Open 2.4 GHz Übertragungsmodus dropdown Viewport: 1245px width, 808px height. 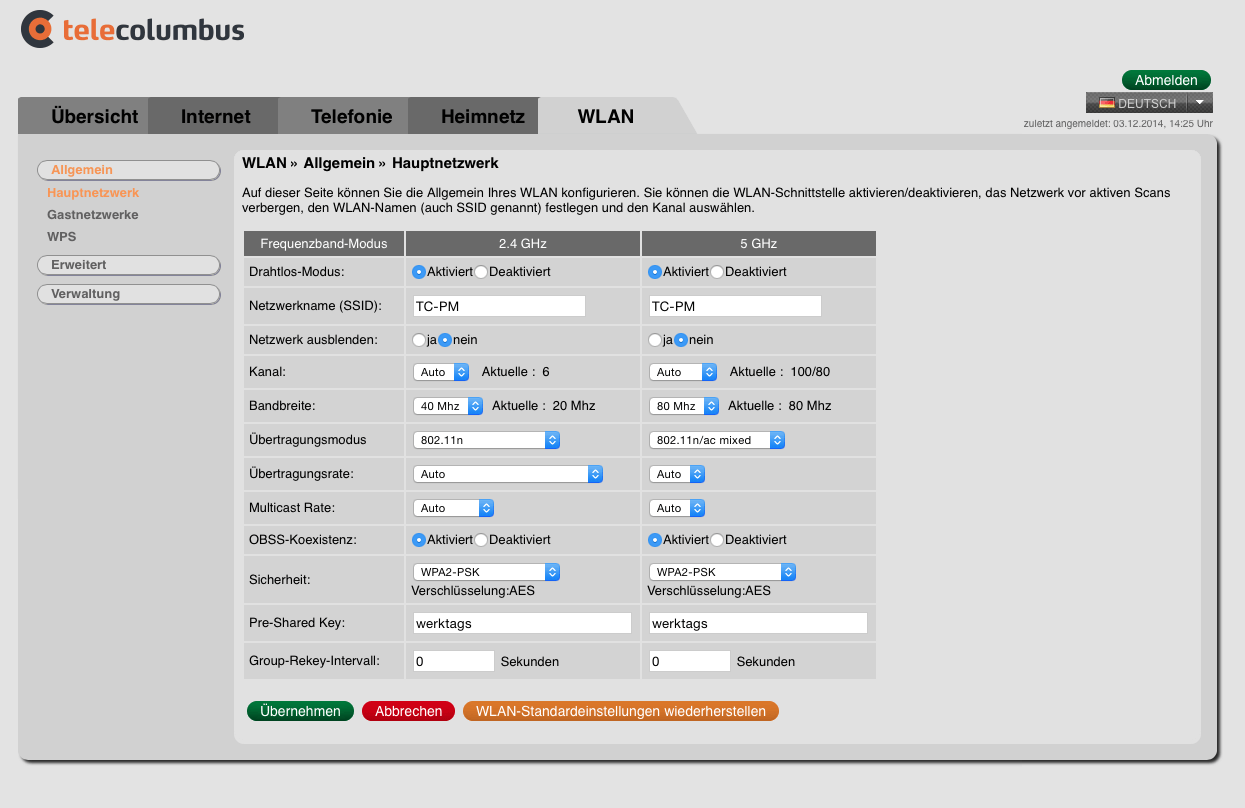(486, 440)
